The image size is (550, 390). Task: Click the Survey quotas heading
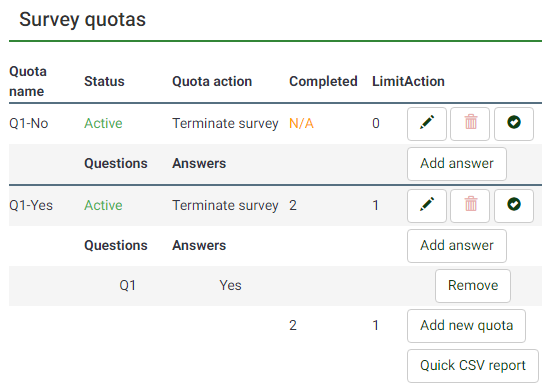[x=82, y=19]
